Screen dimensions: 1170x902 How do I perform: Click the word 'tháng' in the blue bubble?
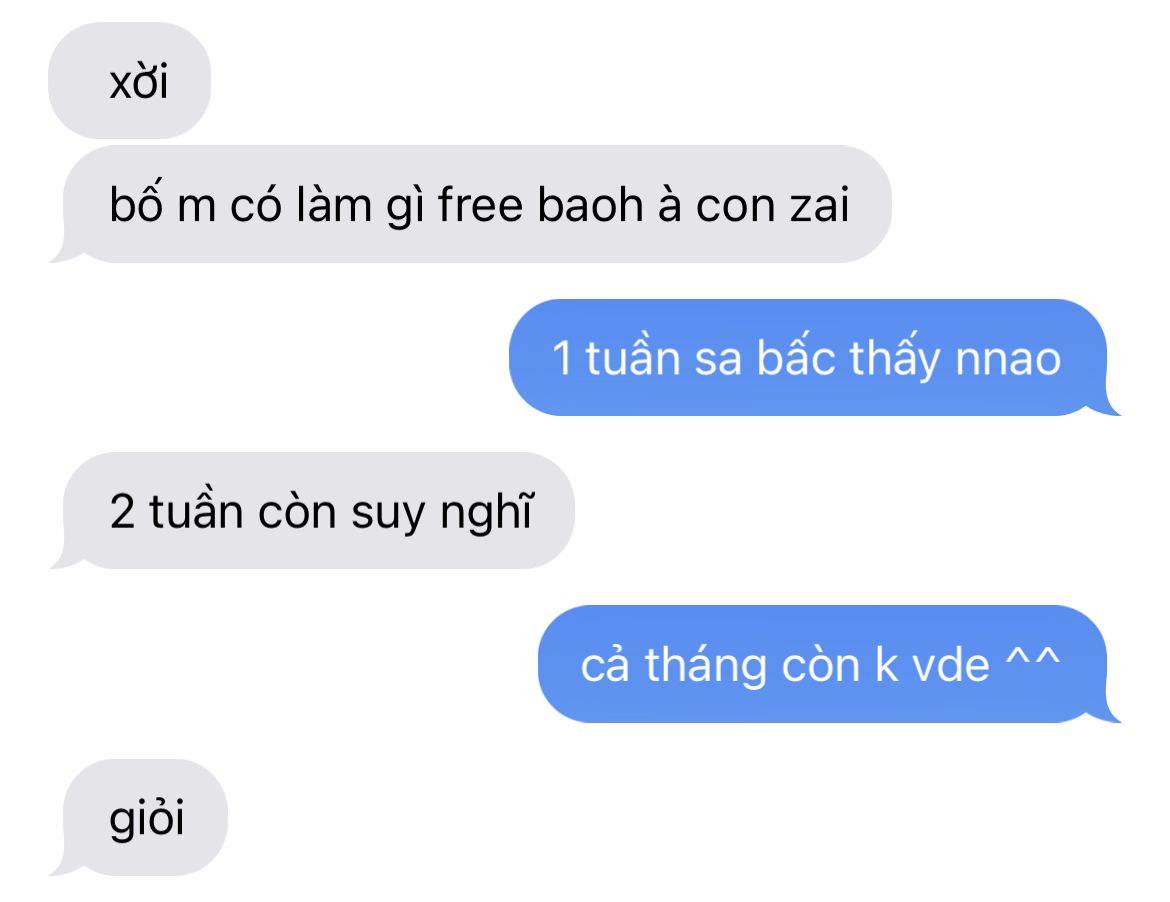pyautogui.click(x=705, y=665)
